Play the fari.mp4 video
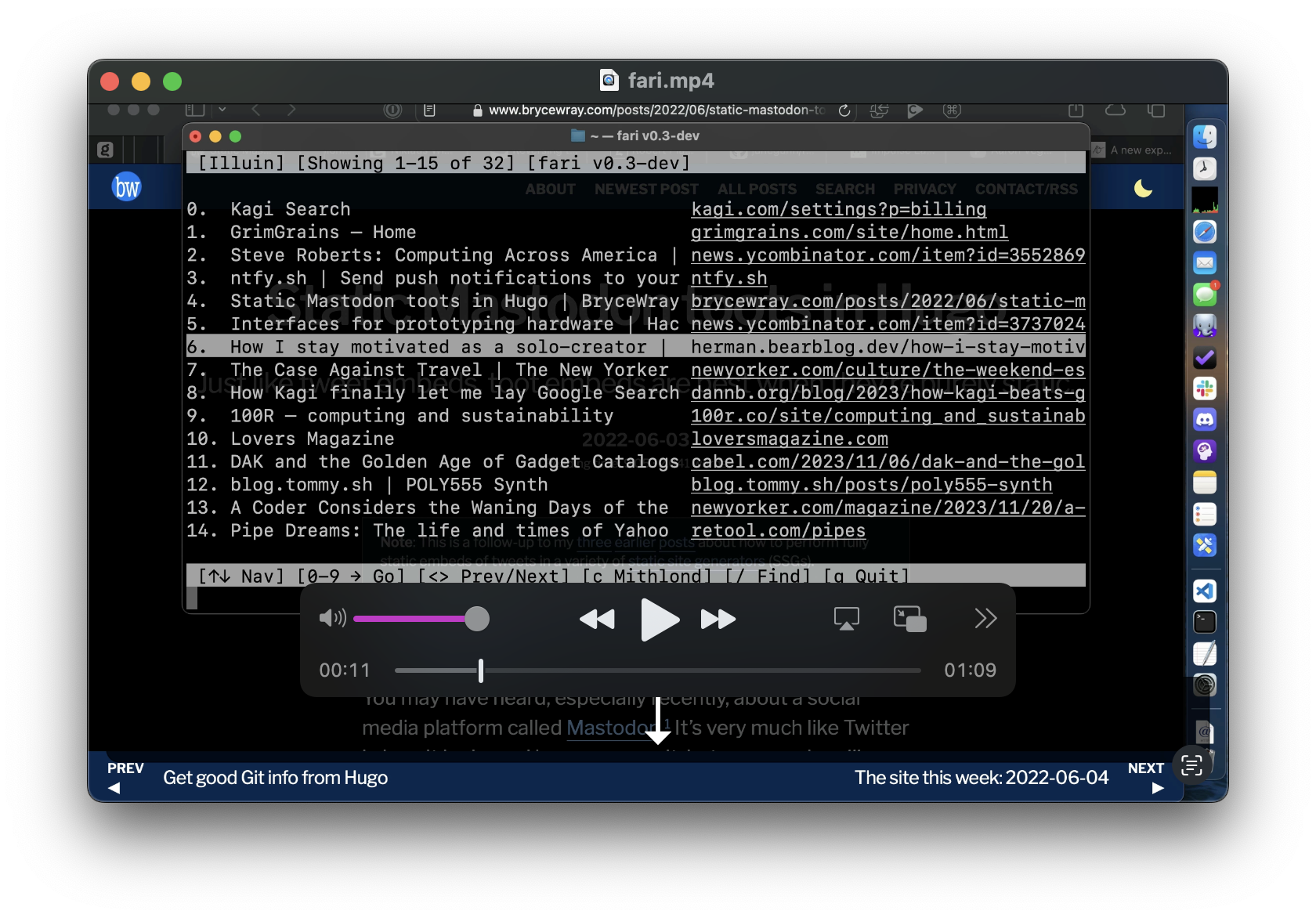 660,620
